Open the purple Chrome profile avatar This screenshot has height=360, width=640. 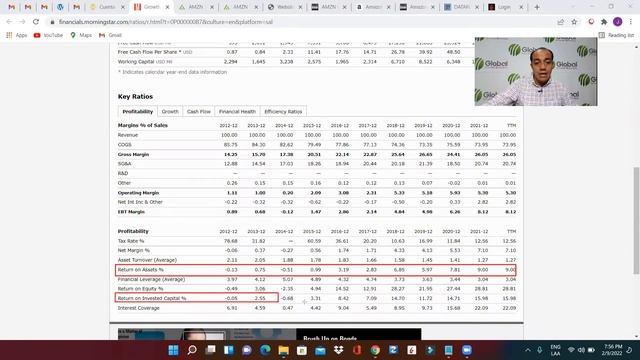pyautogui.click(x=618, y=22)
